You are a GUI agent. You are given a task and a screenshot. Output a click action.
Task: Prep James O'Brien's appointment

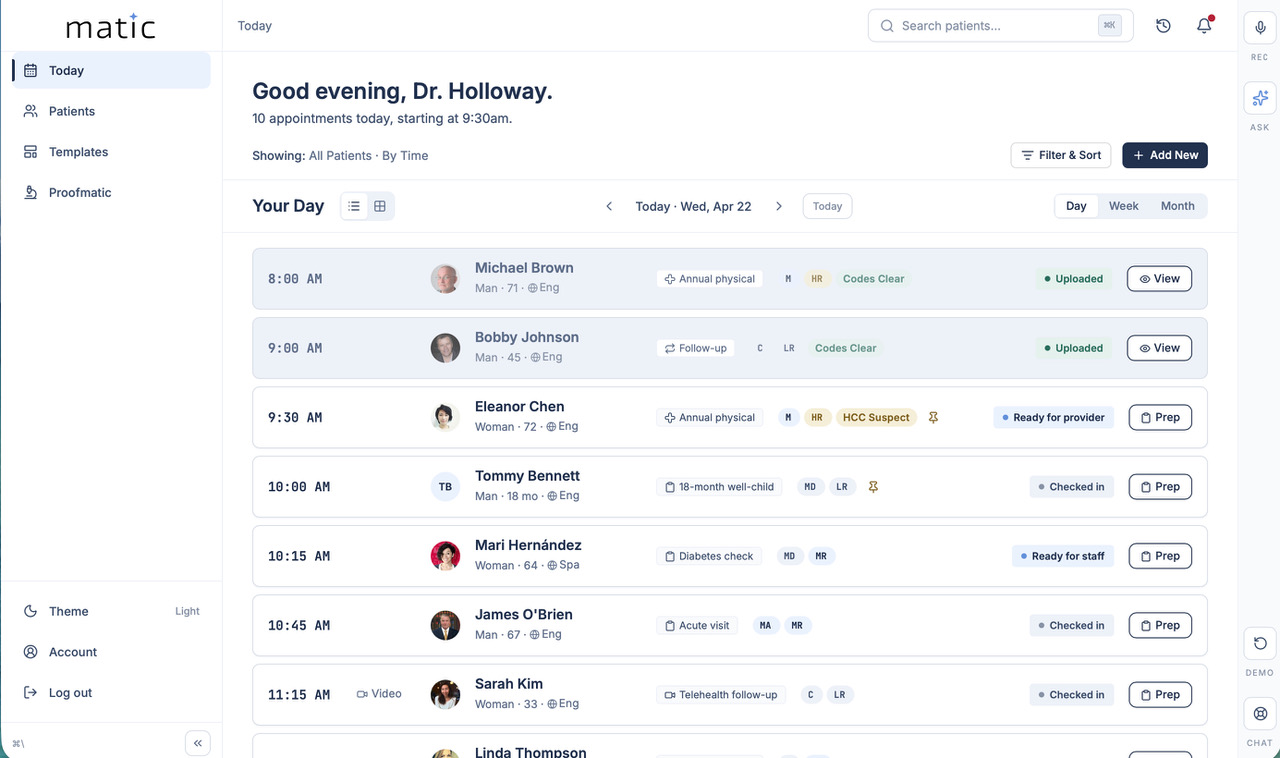click(x=1160, y=625)
